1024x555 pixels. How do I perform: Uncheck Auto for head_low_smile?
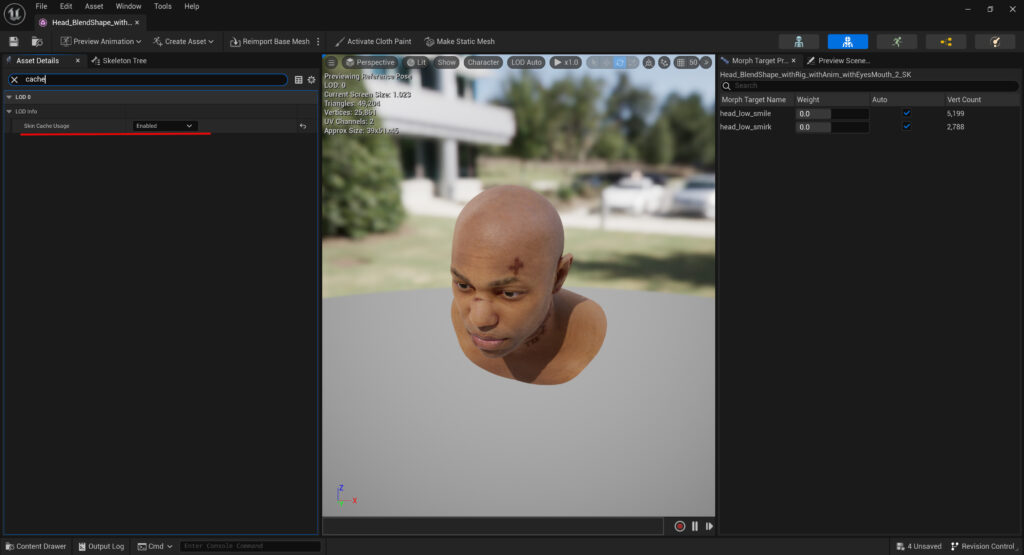tap(906, 114)
